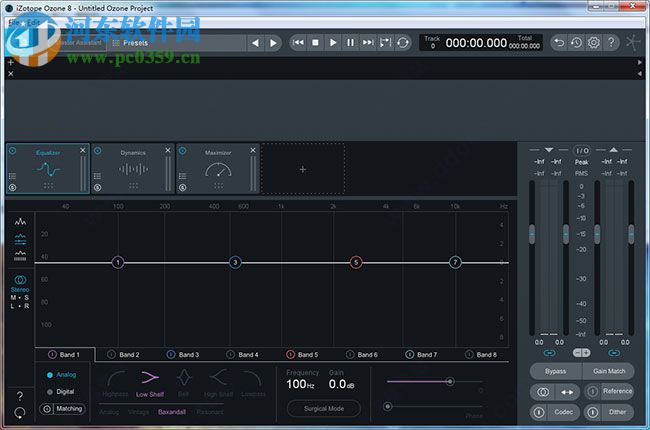Choose High Shelf filter shape

(x=218, y=384)
